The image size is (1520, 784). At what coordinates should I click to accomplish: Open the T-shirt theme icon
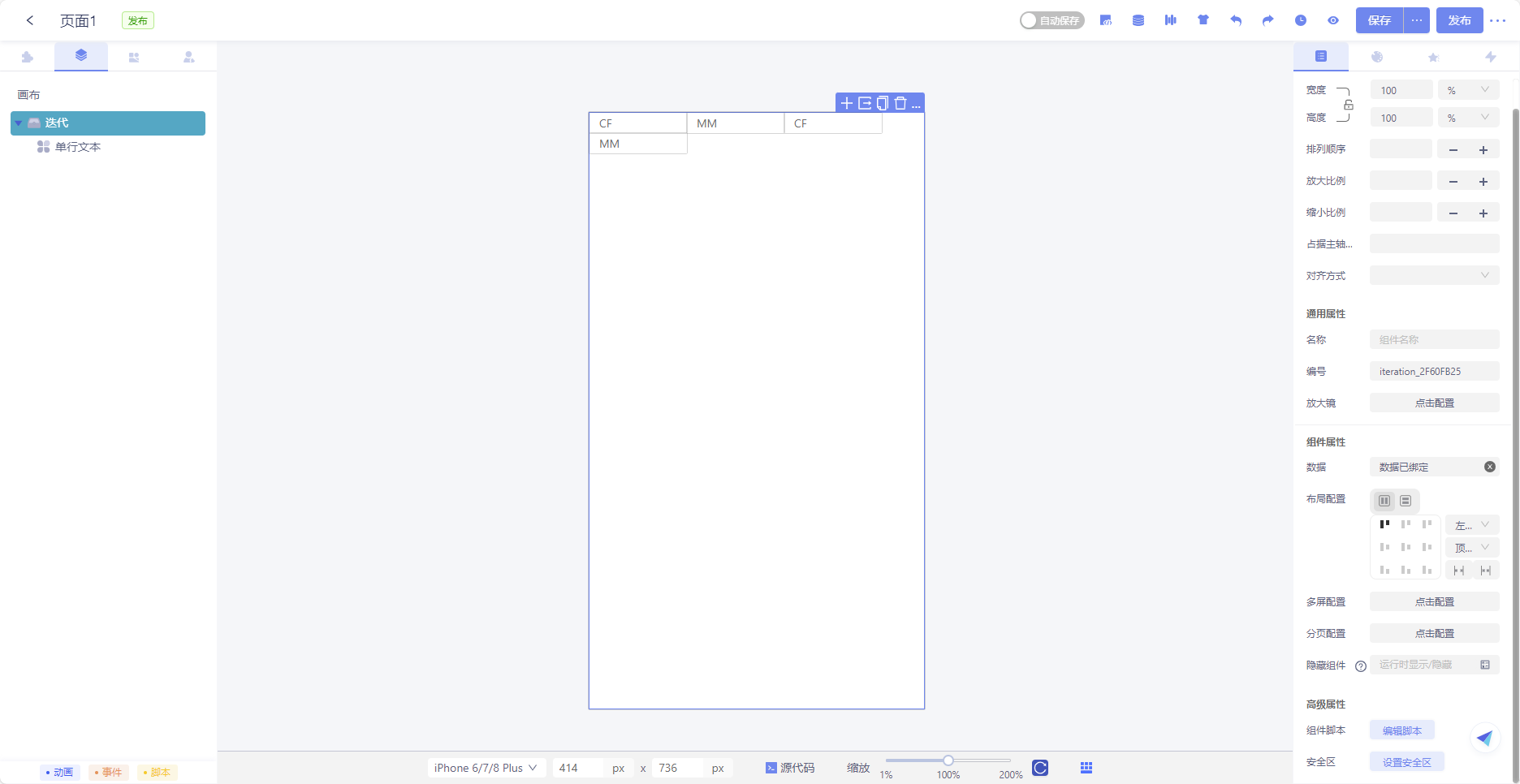[x=1203, y=20]
